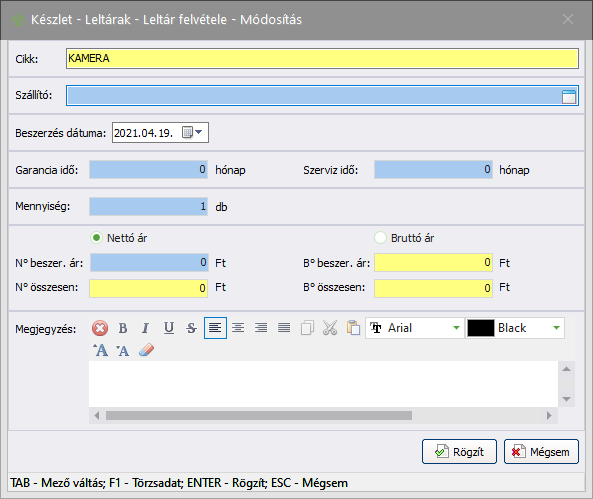Viewport: 593px width, 499px height.
Task: Click the red clear icon in Megjegyzés toolbar
Action: pos(100,328)
